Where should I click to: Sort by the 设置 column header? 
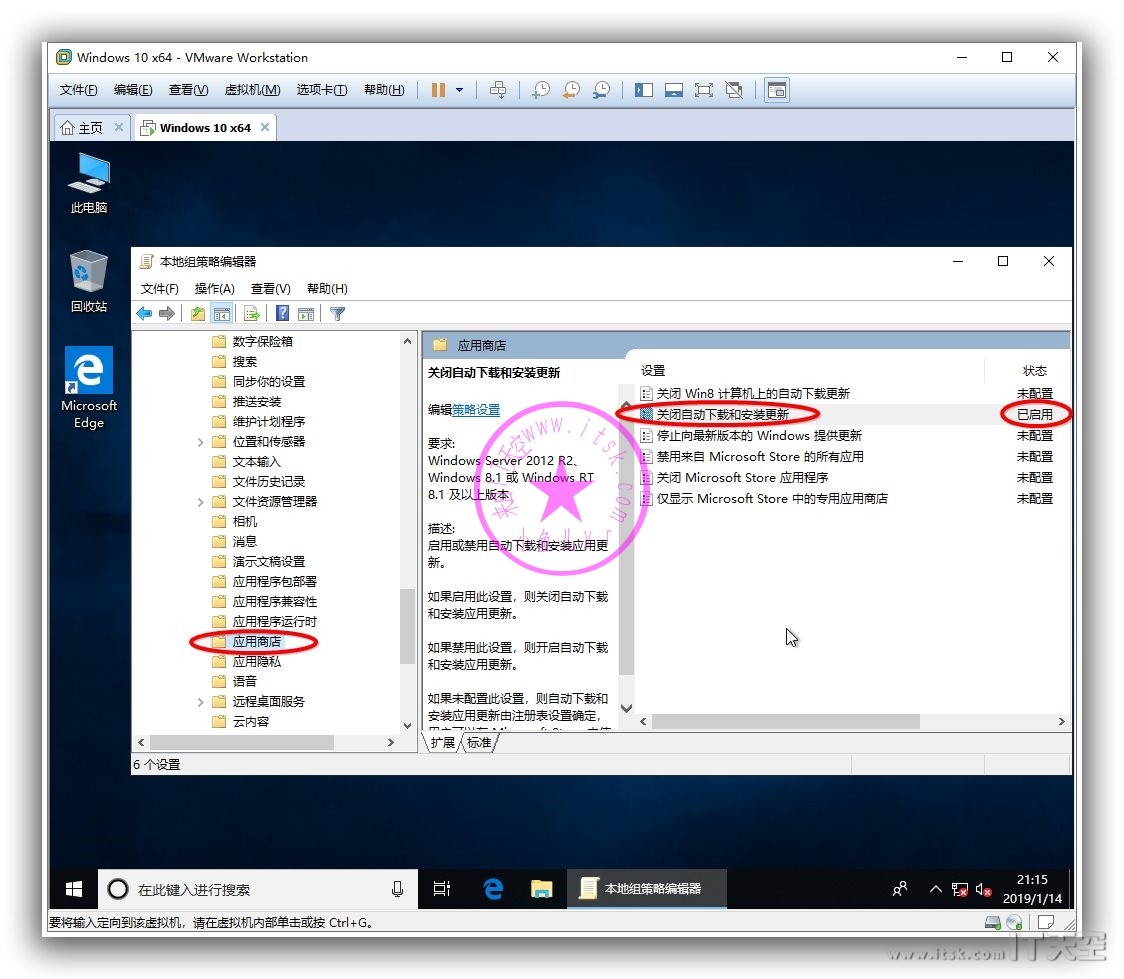tap(652, 371)
